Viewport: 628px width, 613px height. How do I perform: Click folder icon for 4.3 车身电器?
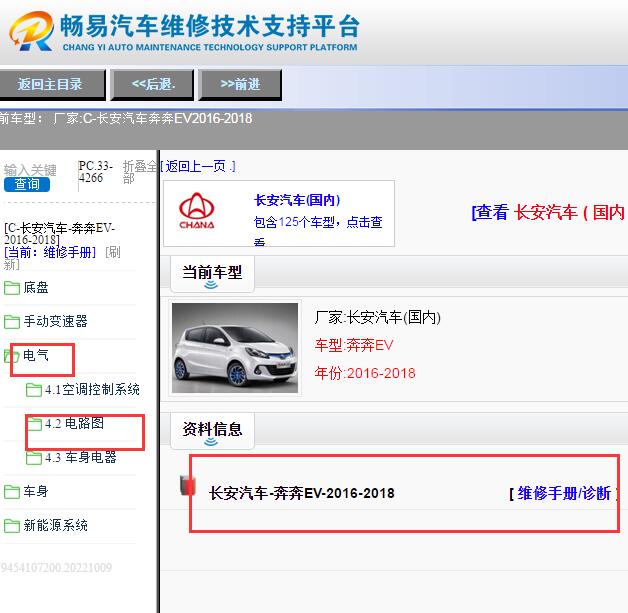tap(34, 458)
